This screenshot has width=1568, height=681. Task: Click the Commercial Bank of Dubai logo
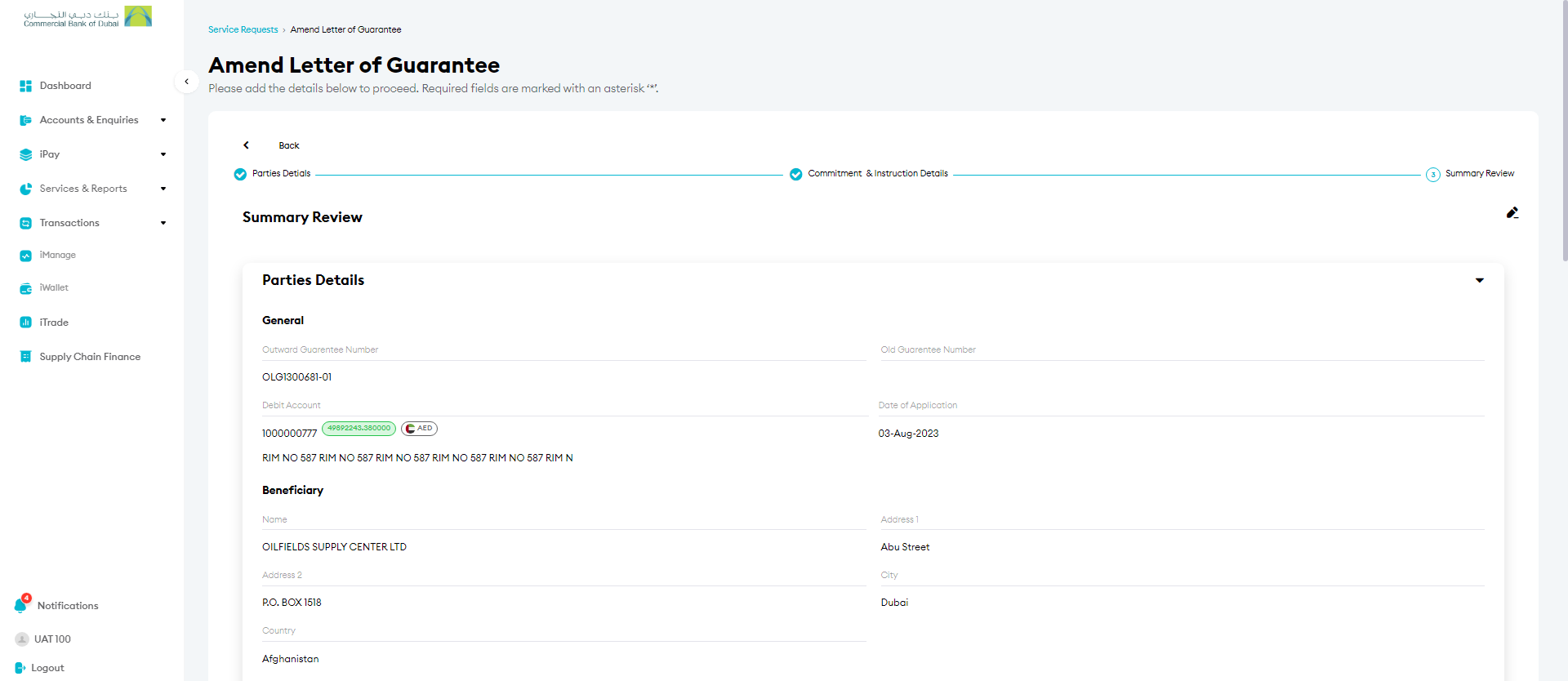pyautogui.click(x=87, y=17)
